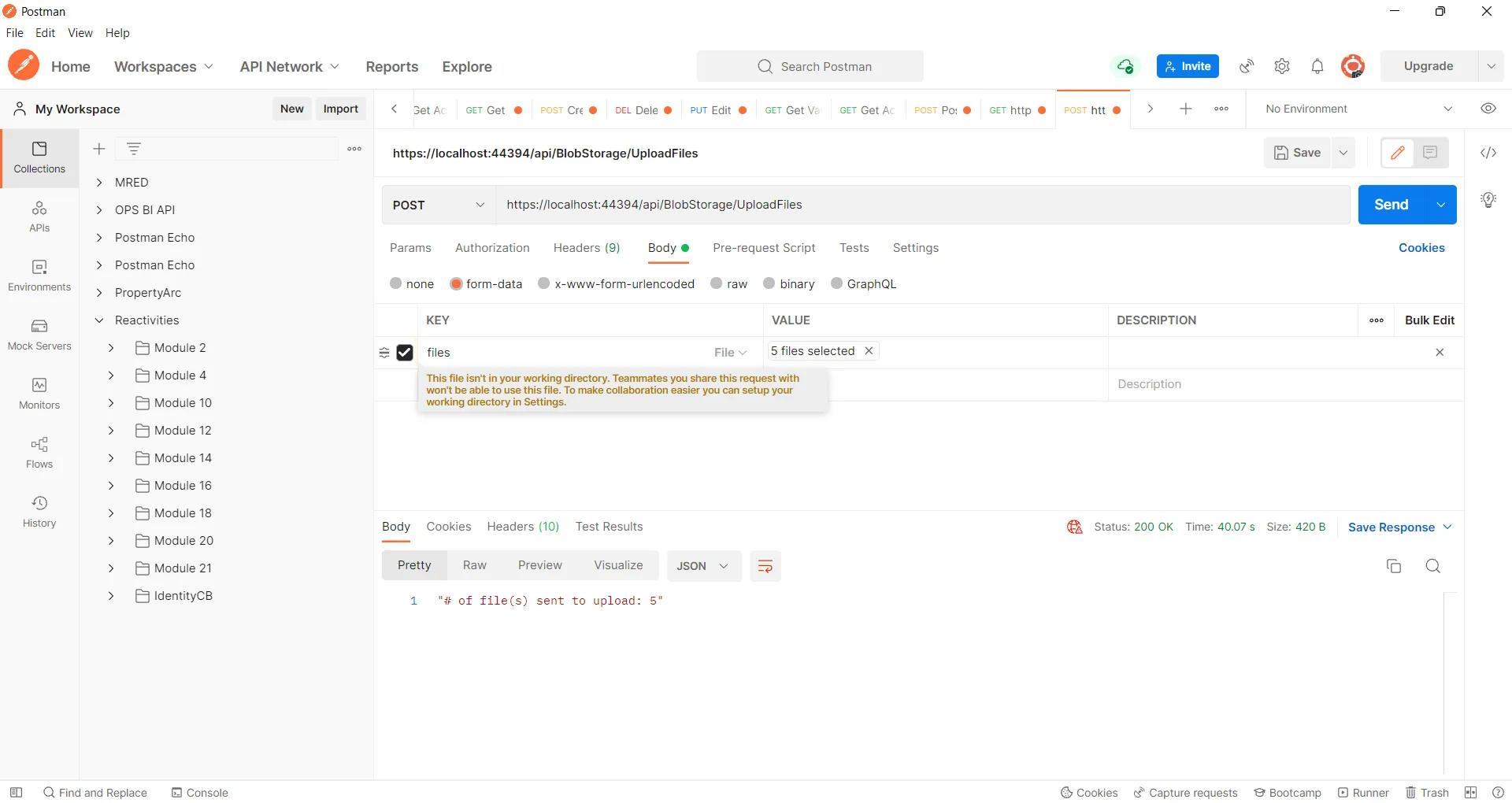Open the Flows sidebar panel
Image resolution: width=1512 pixels, height=803 pixels.
coord(39,453)
